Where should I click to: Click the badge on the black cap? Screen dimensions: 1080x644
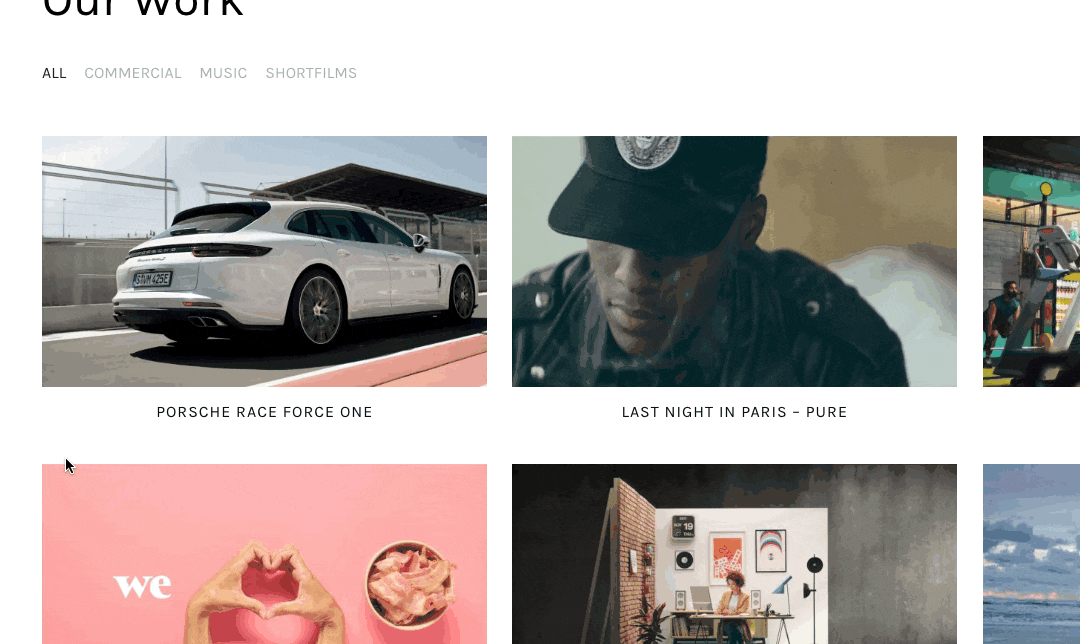pos(647,151)
